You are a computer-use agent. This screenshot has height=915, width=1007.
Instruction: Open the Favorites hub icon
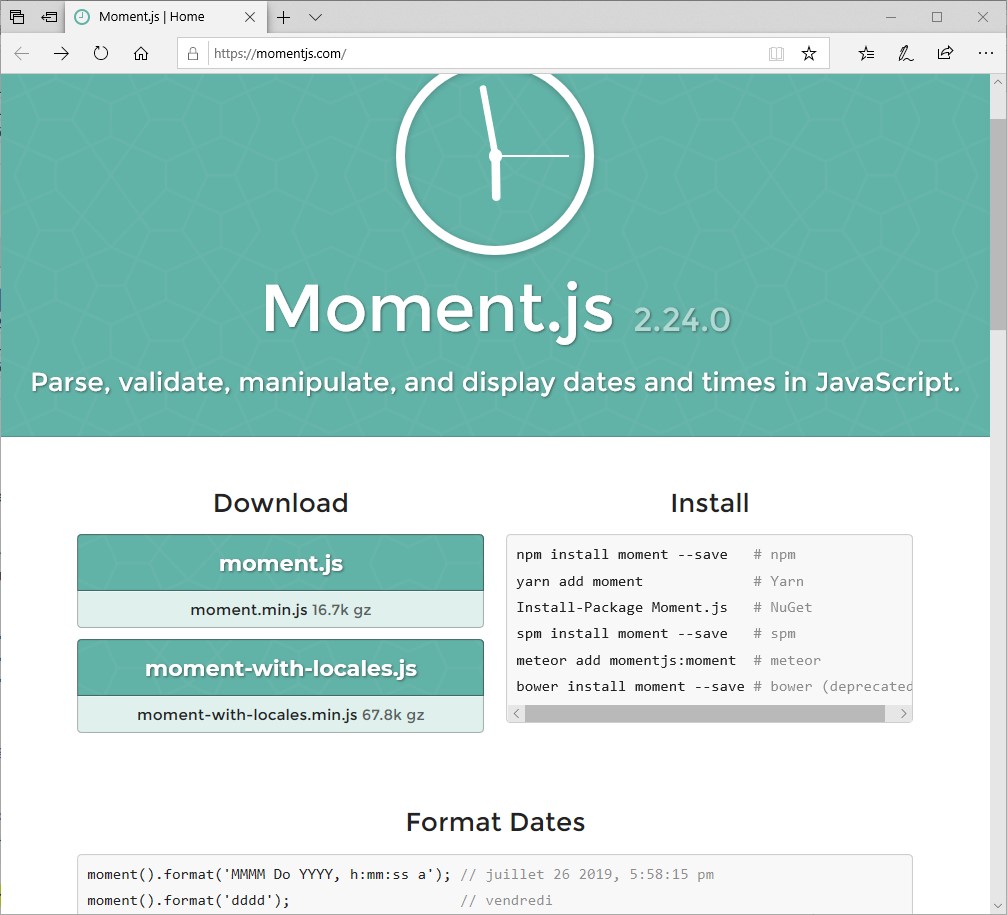click(x=866, y=53)
